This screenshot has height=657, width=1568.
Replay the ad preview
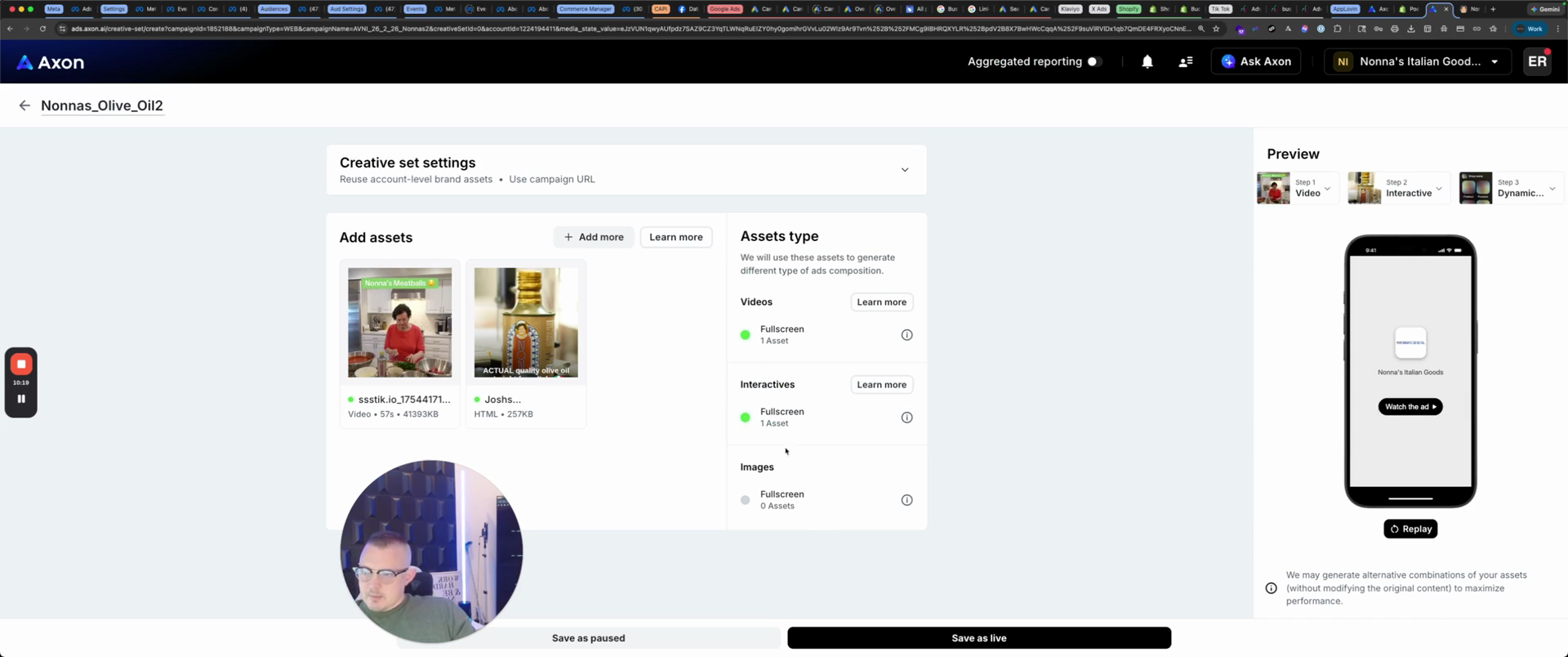point(1410,529)
